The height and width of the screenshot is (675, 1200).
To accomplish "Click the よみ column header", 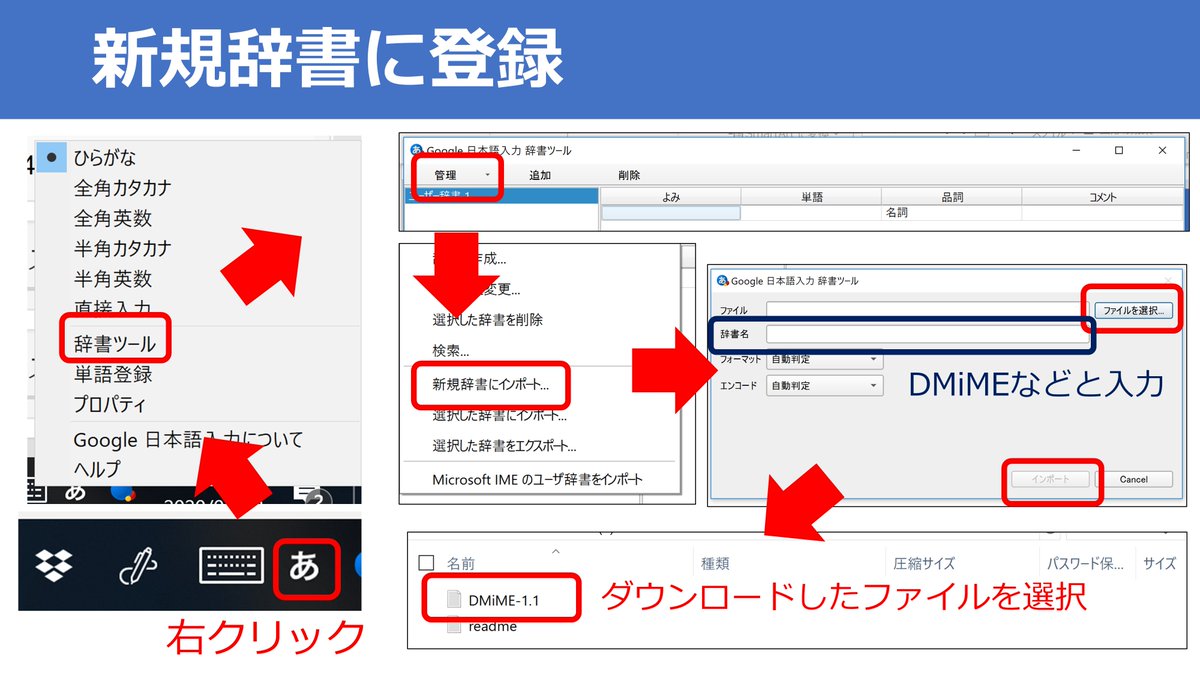I will pyautogui.click(x=671, y=197).
